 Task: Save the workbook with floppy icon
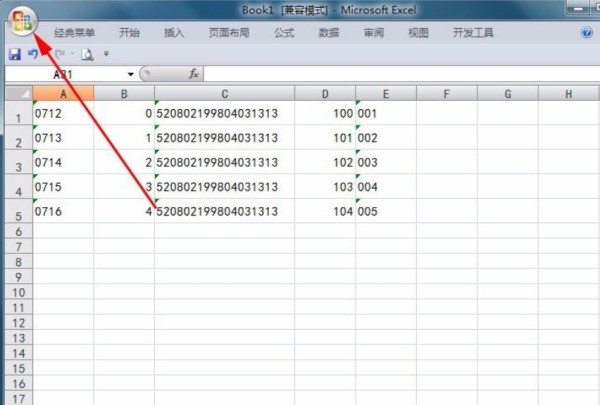click(15, 54)
